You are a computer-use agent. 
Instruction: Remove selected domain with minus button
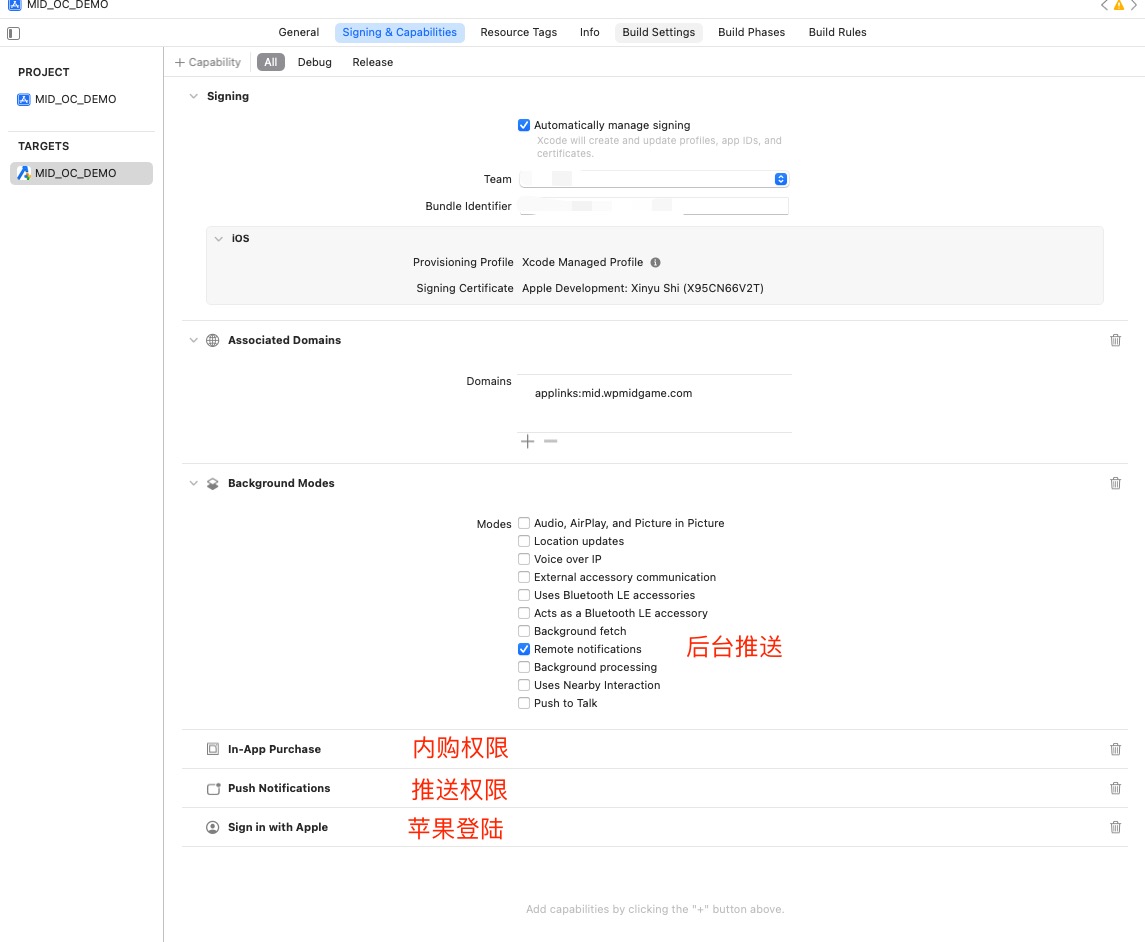click(551, 441)
